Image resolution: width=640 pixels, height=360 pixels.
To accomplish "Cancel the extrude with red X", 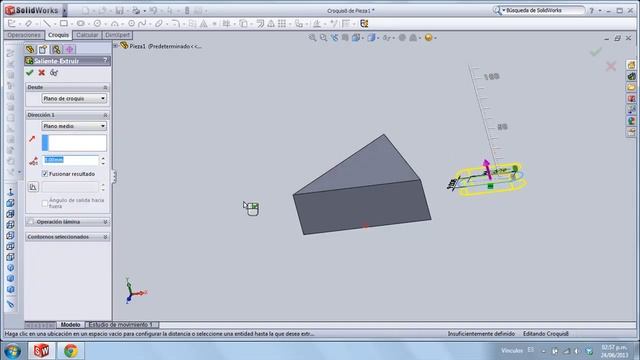I will pyautogui.click(x=42, y=73).
